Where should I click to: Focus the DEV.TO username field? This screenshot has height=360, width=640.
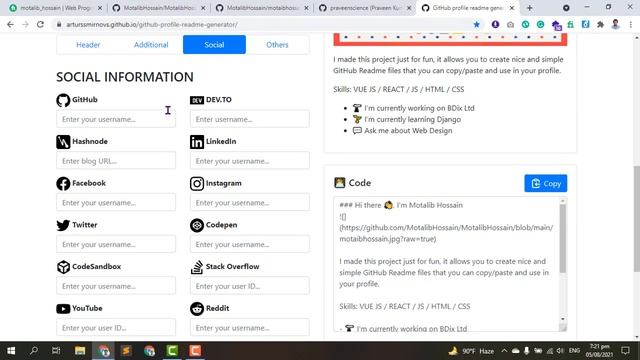(x=249, y=119)
